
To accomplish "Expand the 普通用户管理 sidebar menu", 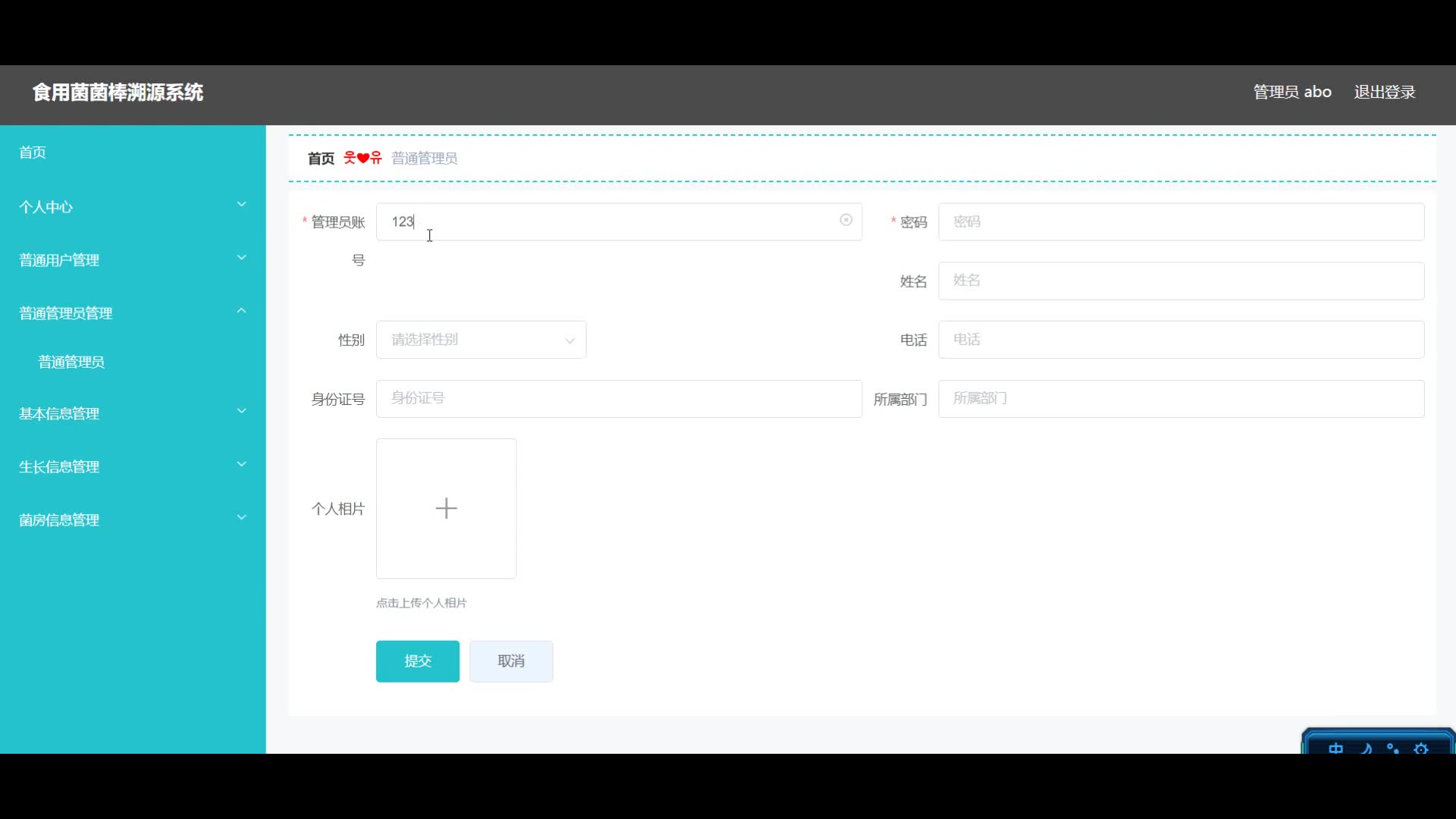I will coord(133,259).
